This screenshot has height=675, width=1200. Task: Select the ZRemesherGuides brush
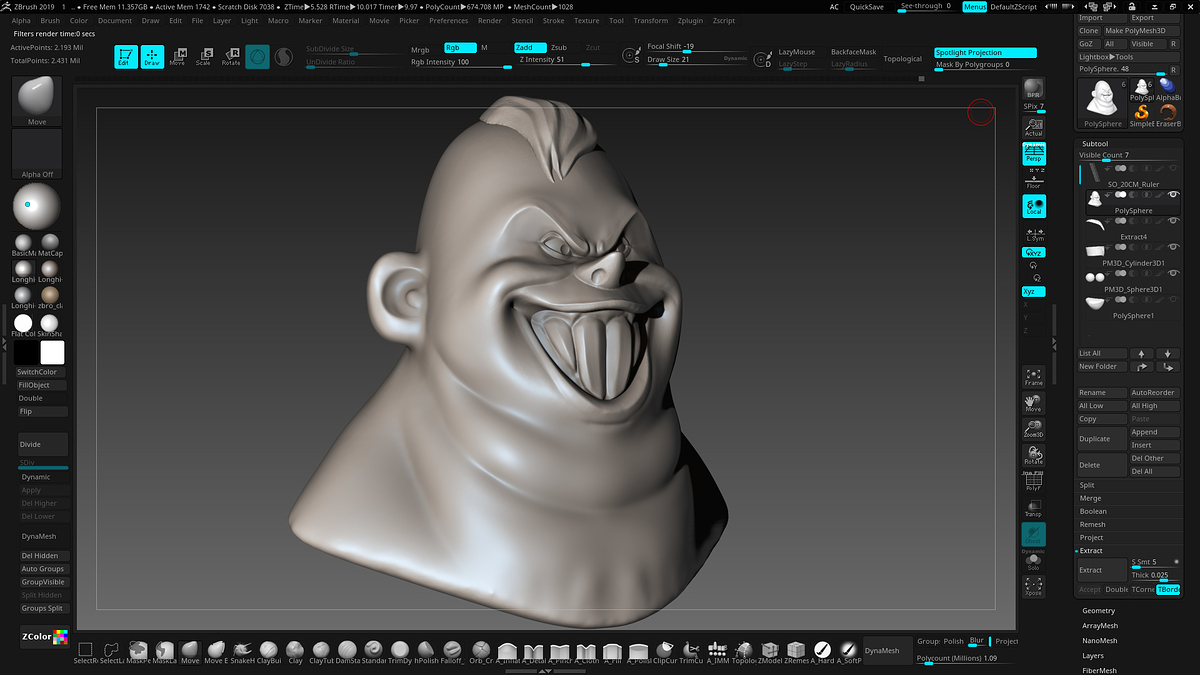(796, 651)
